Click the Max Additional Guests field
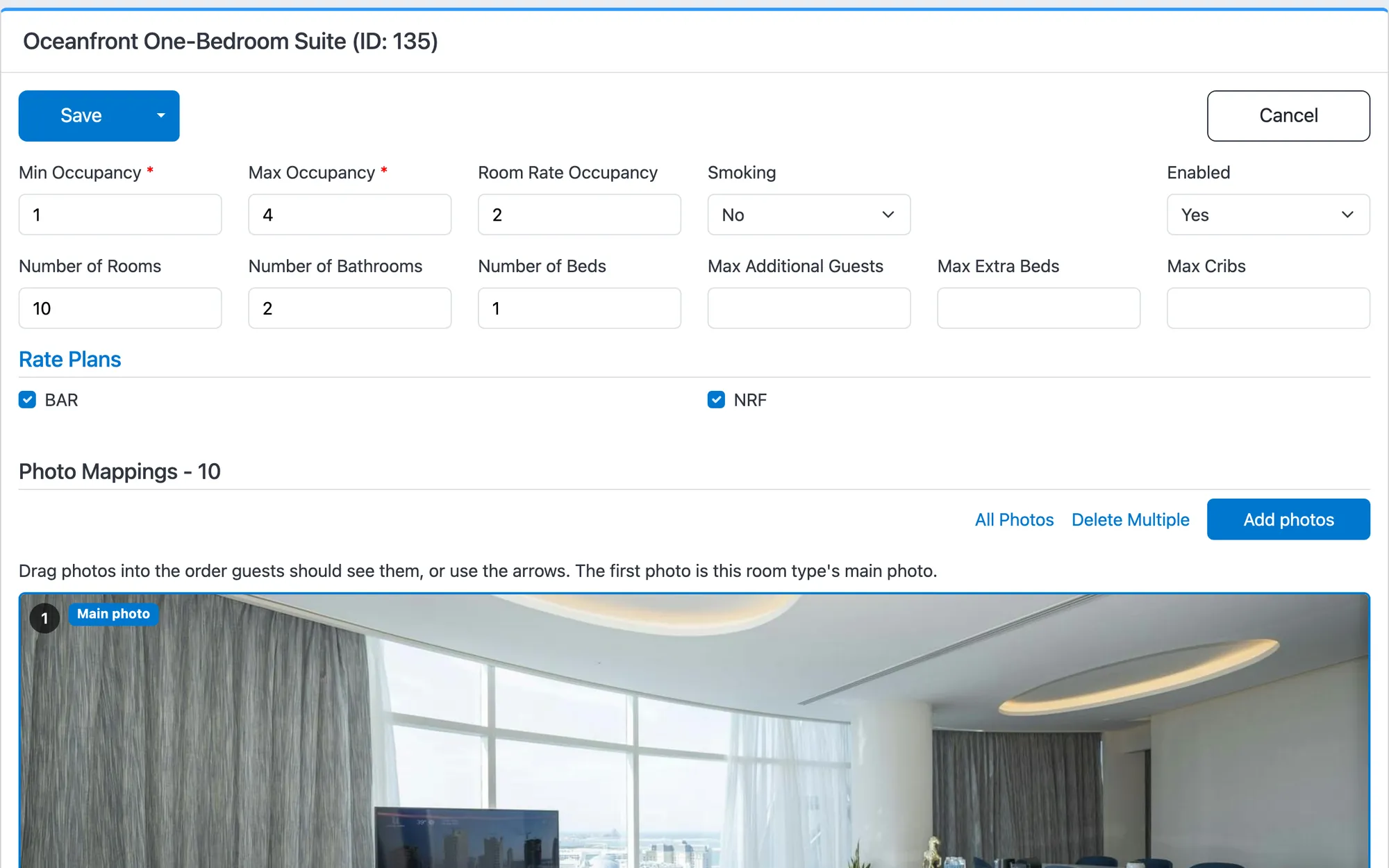1389x868 pixels. tap(809, 308)
